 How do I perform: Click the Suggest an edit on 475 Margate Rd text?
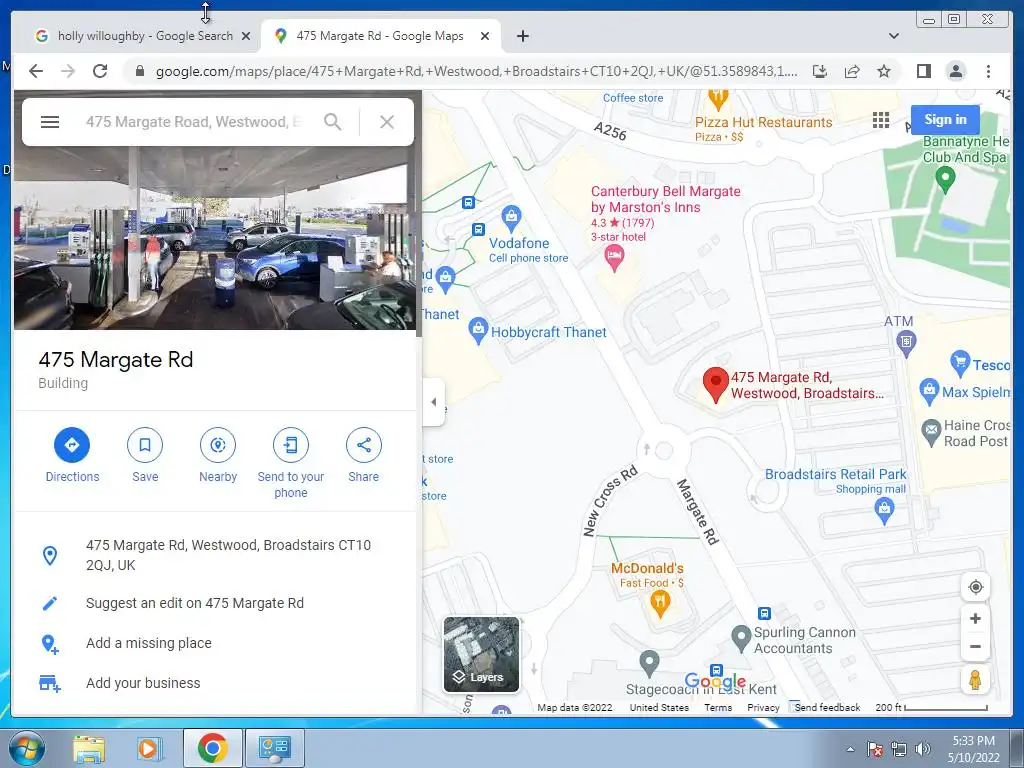(195, 603)
